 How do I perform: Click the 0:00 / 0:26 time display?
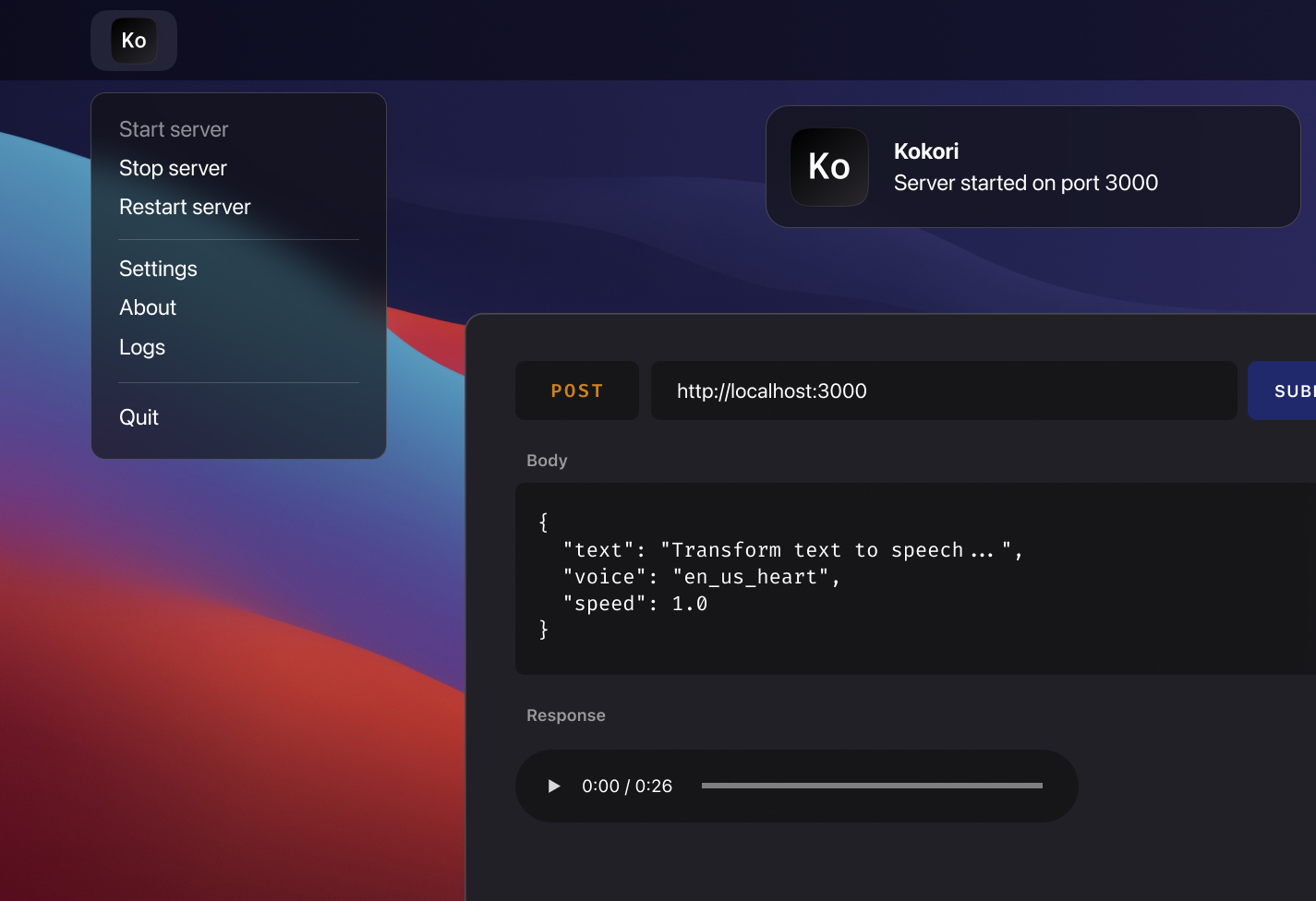(627, 786)
